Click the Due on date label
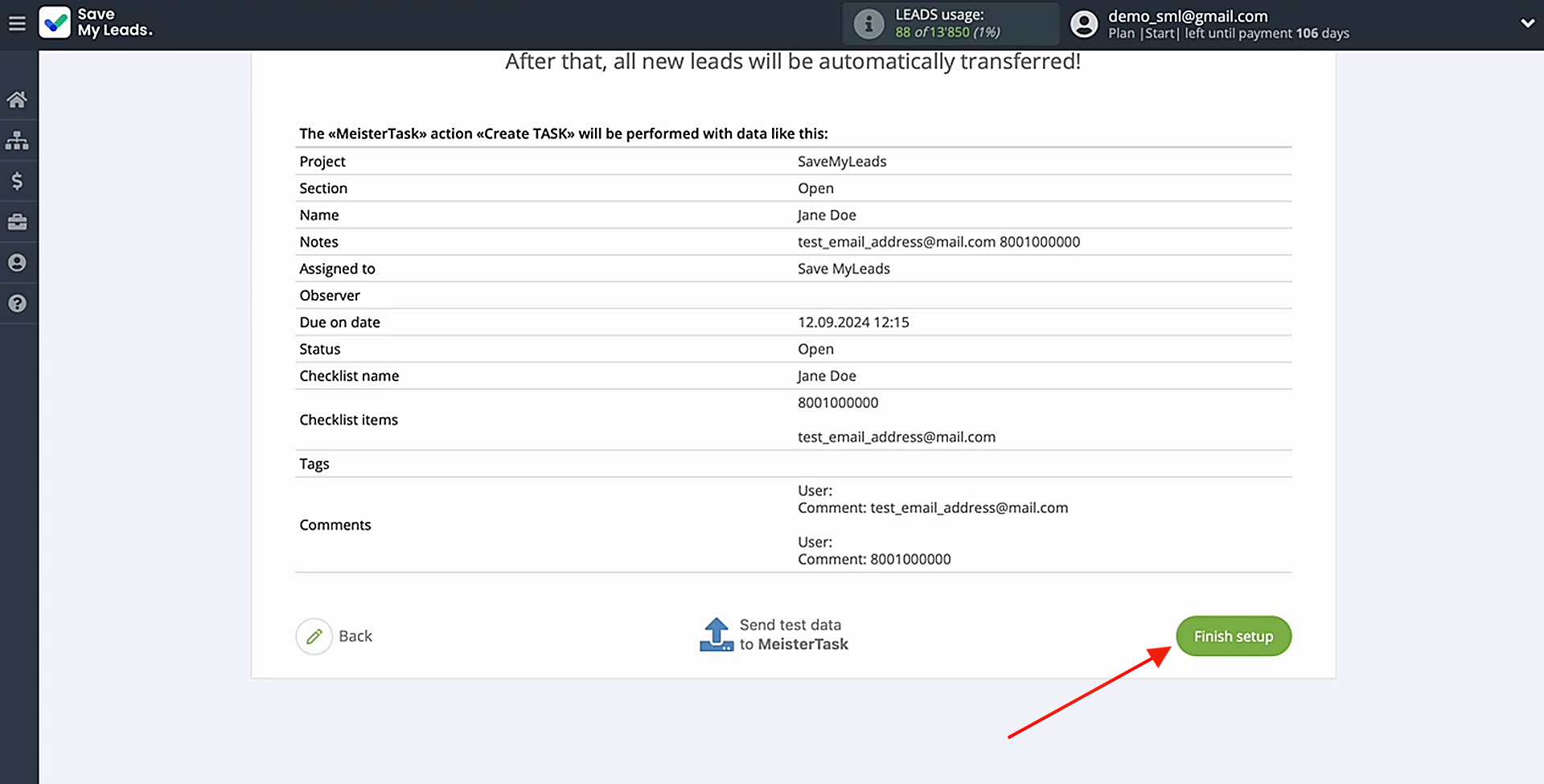 pos(339,322)
